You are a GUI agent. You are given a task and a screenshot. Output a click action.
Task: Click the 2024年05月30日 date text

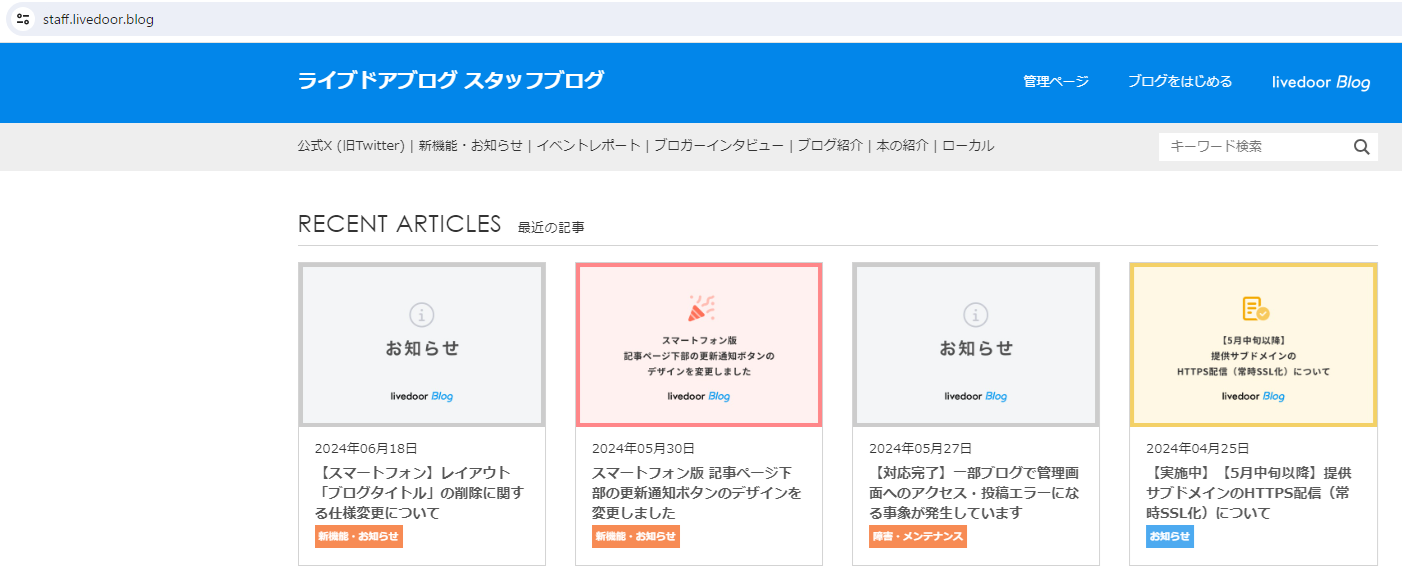pos(643,448)
